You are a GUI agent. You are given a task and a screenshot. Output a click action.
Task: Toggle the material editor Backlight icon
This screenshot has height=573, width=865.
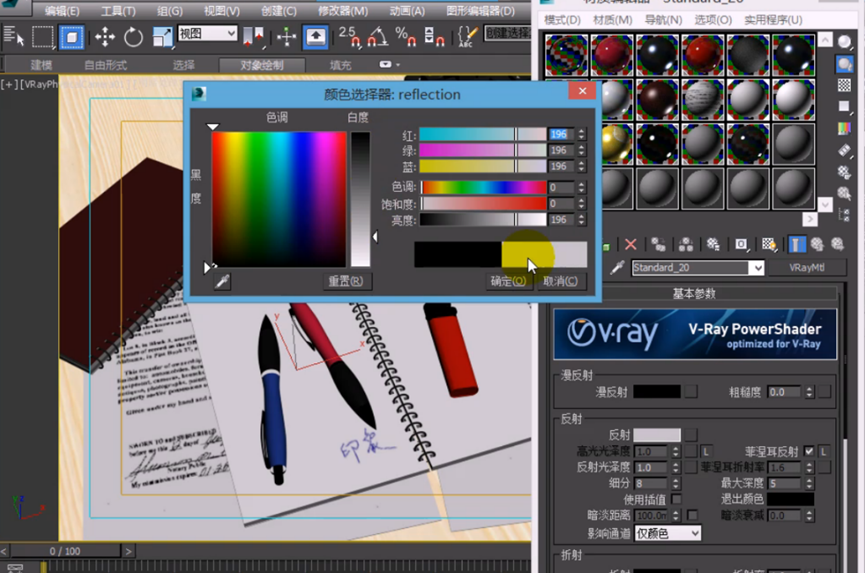(x=844, y=64)
